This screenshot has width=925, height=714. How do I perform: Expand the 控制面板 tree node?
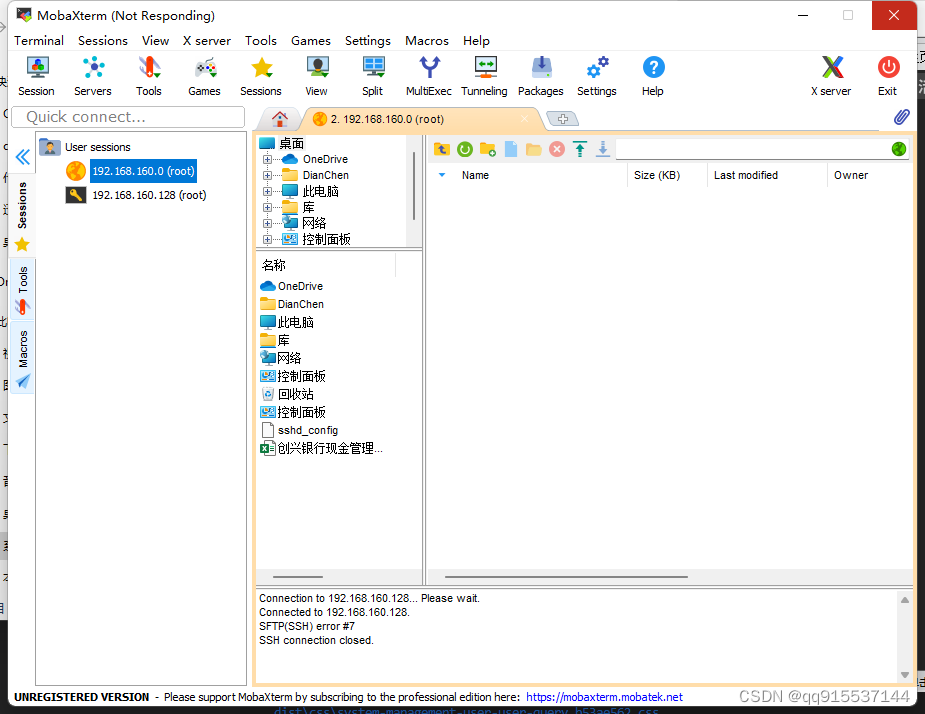267,239
